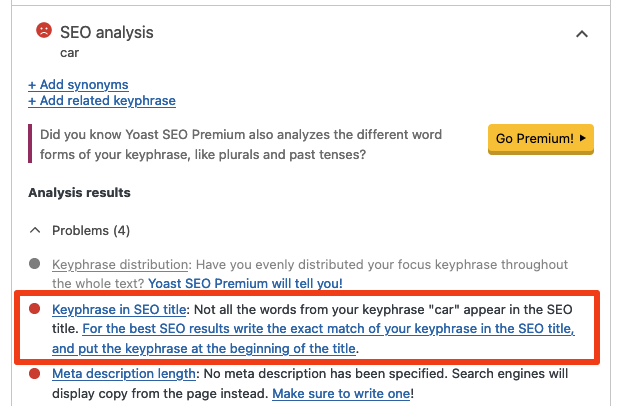Click the Make sure to write one link
Viewport: 627px width, 406px height.
point(340,394)
